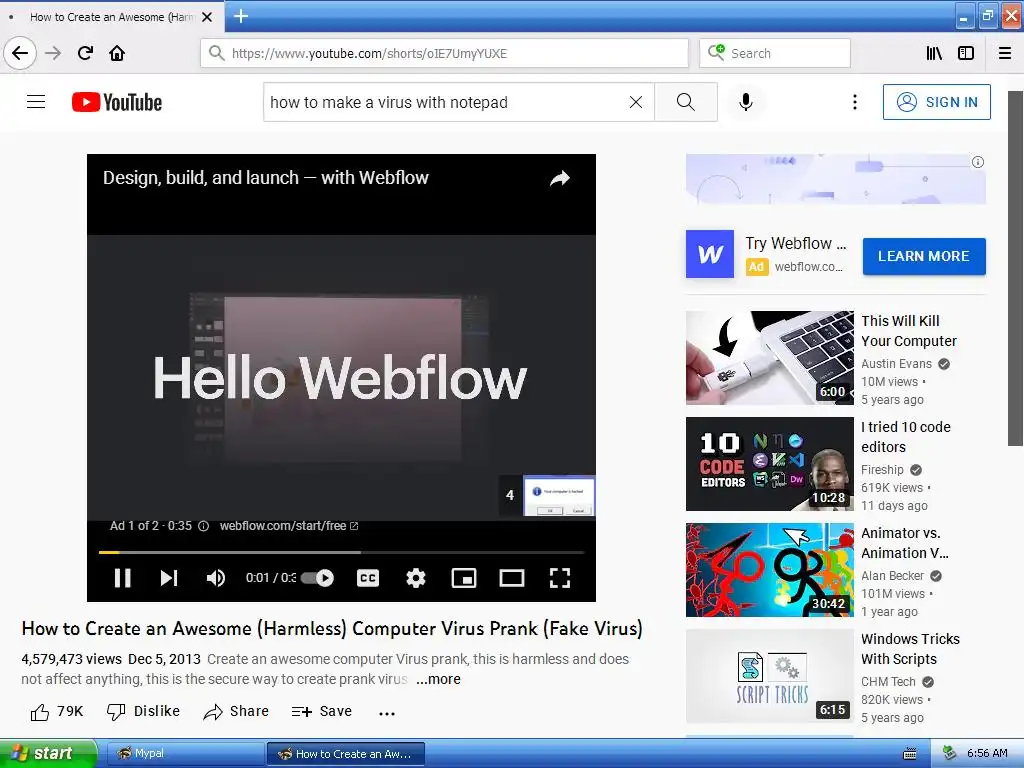
Task: Click the CHM Tech channel name
Action: pyautogui.click(x=888, y=682)
